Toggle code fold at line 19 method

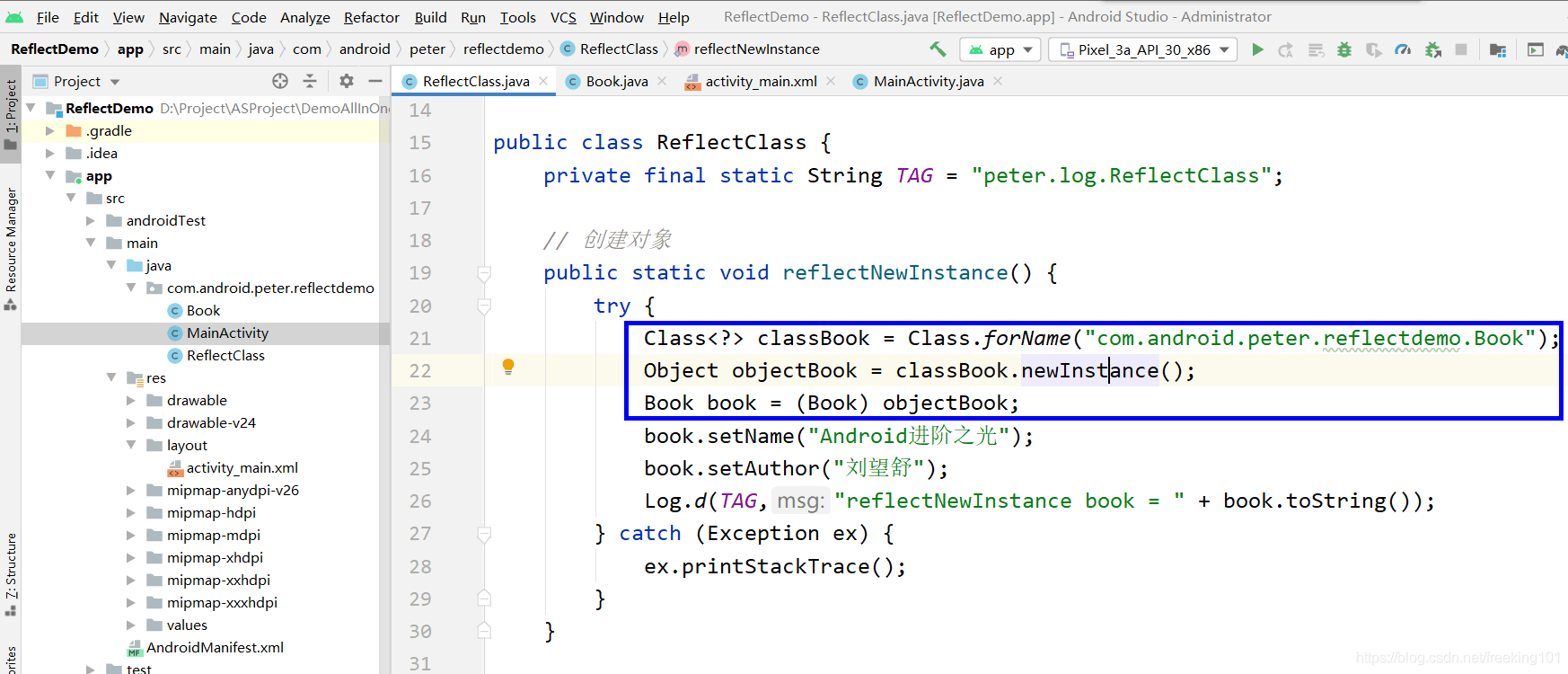[484, 273]
